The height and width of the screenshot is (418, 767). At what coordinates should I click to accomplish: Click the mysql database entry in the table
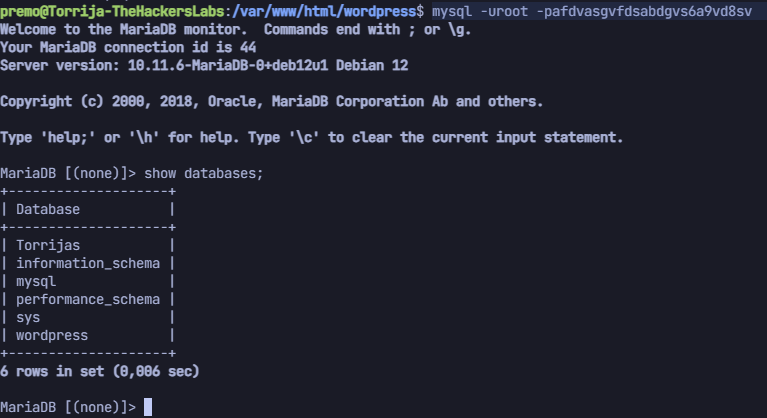(x=36, y=281)
